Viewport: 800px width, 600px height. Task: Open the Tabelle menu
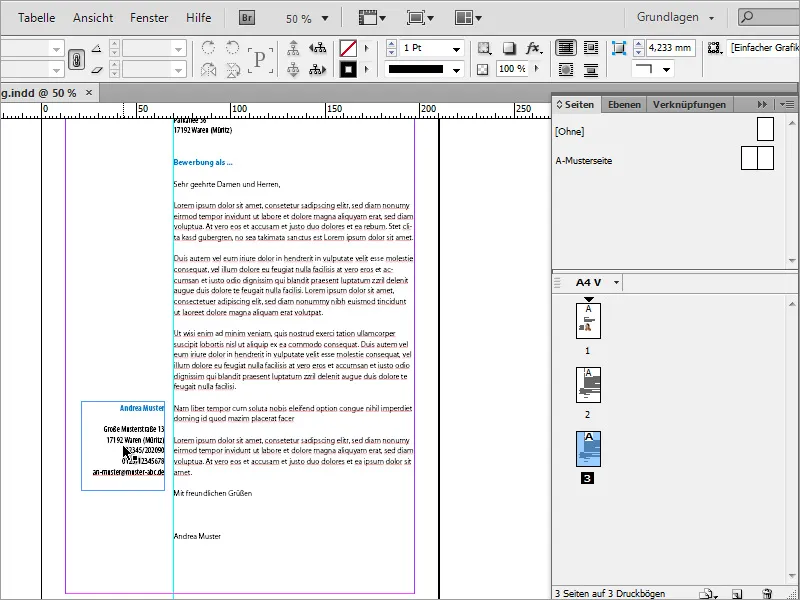(x=37, y=18)
